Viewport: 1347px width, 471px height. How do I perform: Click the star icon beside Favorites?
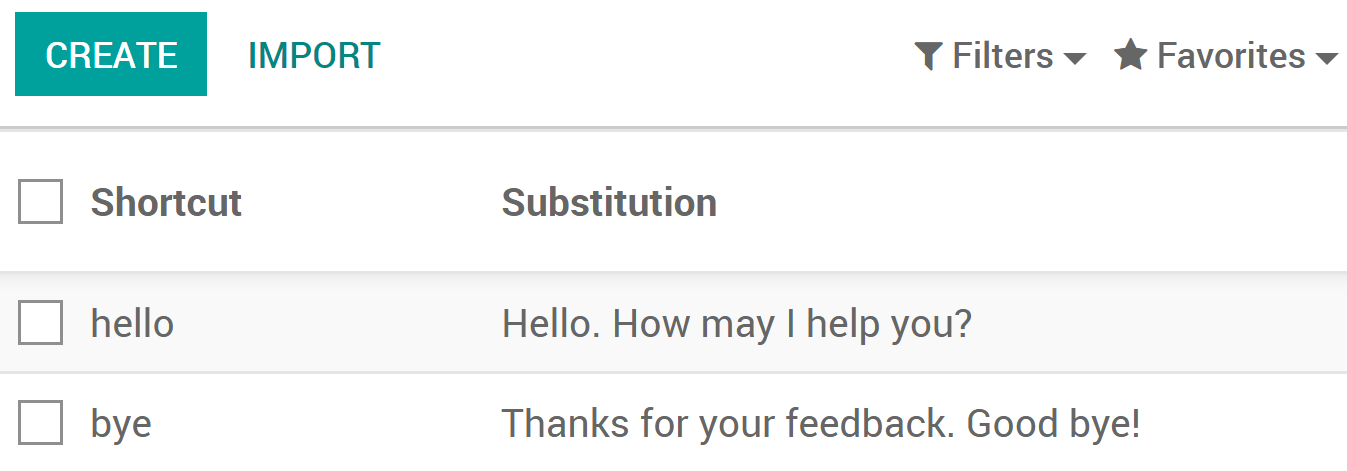(x=1130, y=55)
